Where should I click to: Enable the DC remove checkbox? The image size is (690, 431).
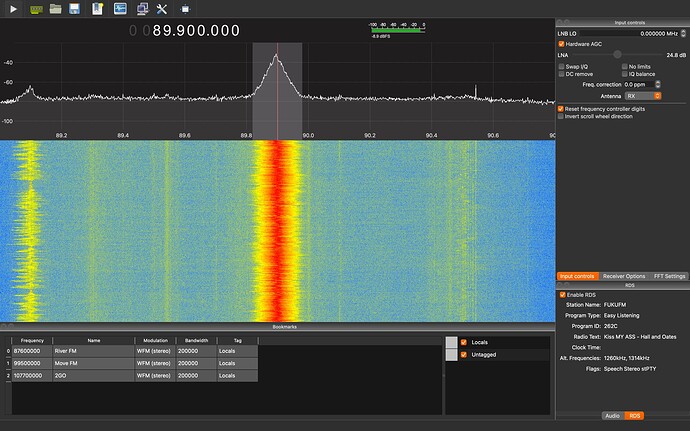[561, 74]
